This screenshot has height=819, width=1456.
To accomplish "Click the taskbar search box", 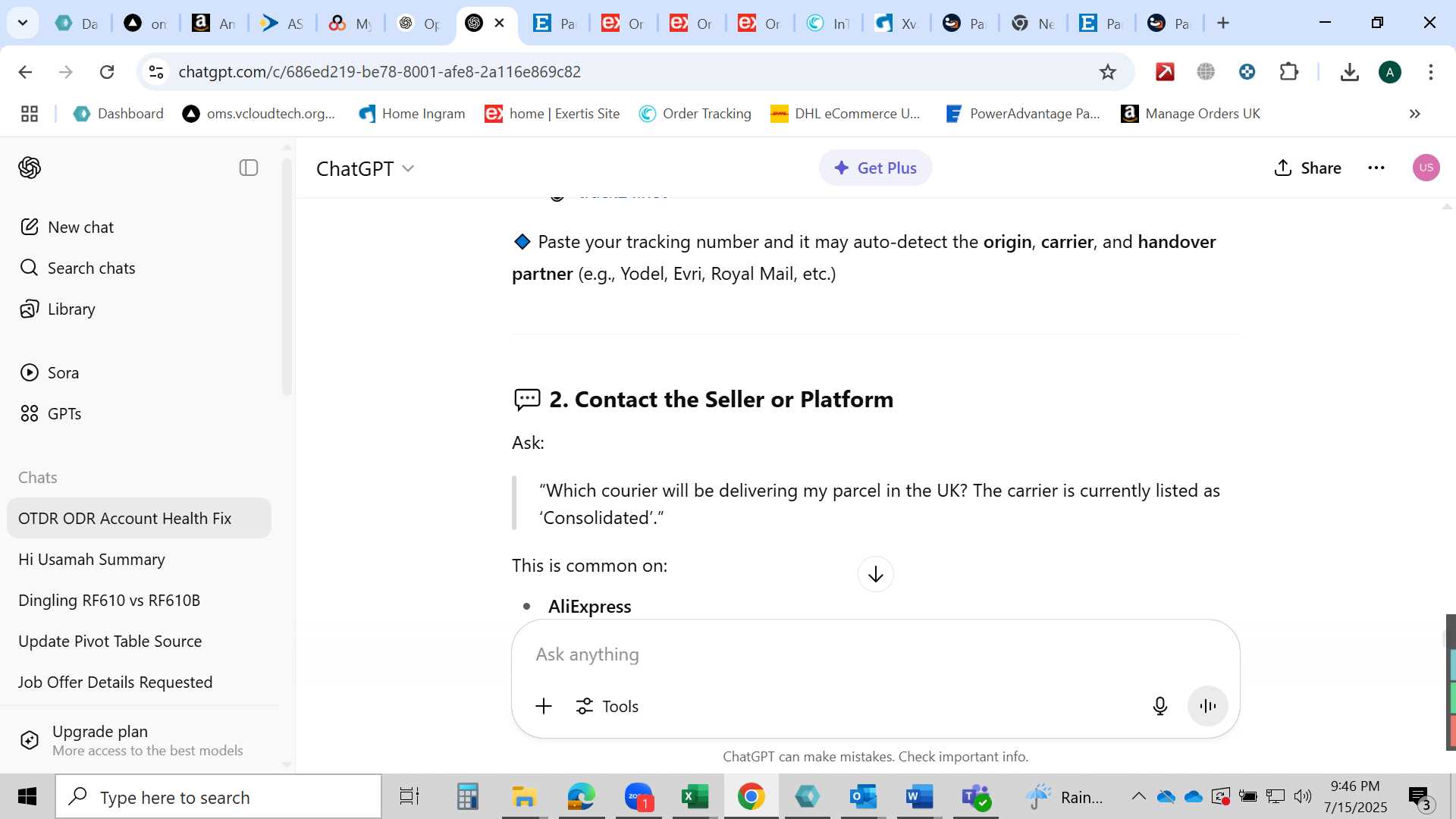I will (x=218, y=797).
